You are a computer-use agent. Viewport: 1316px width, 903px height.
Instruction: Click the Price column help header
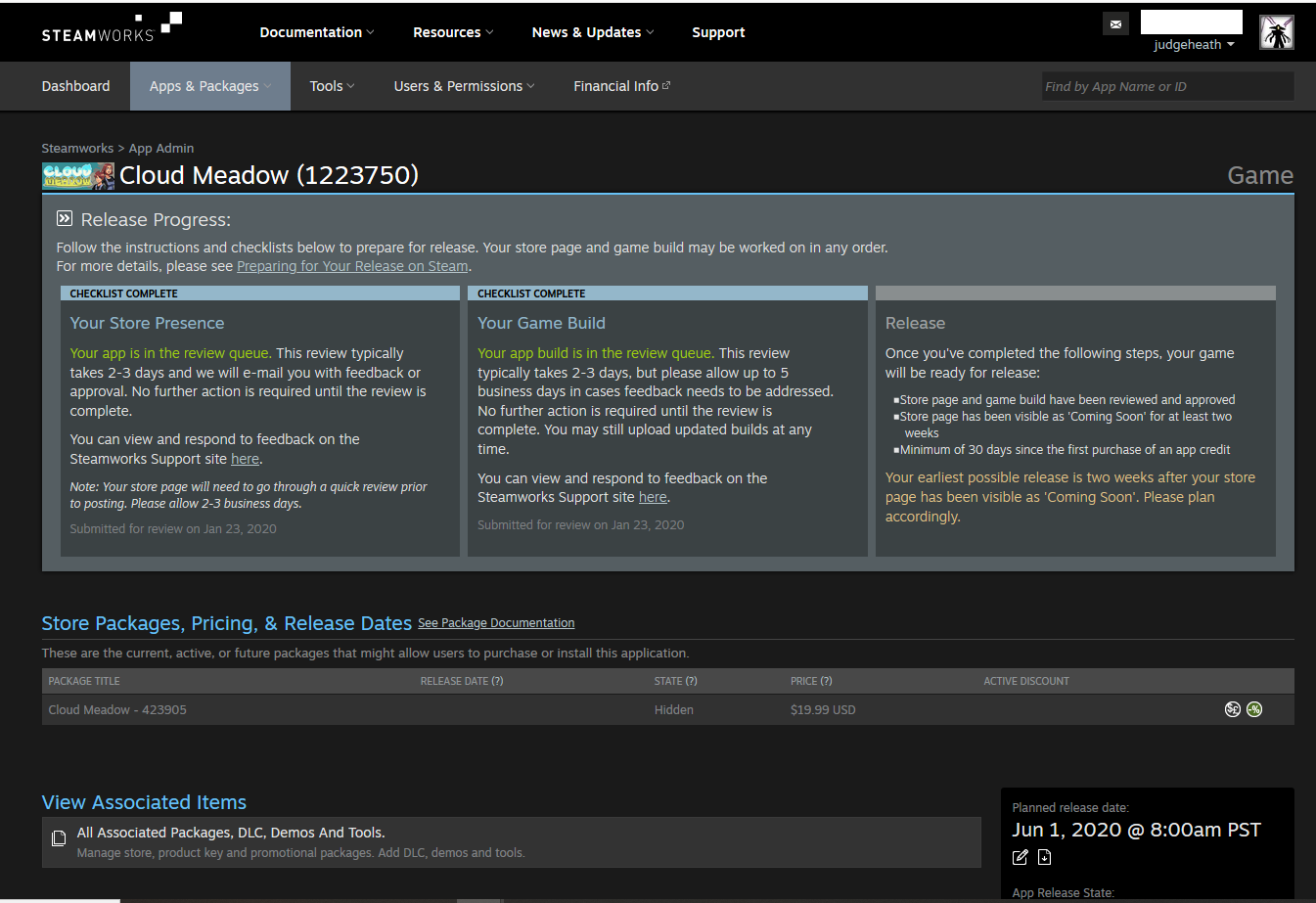(811, 681)
